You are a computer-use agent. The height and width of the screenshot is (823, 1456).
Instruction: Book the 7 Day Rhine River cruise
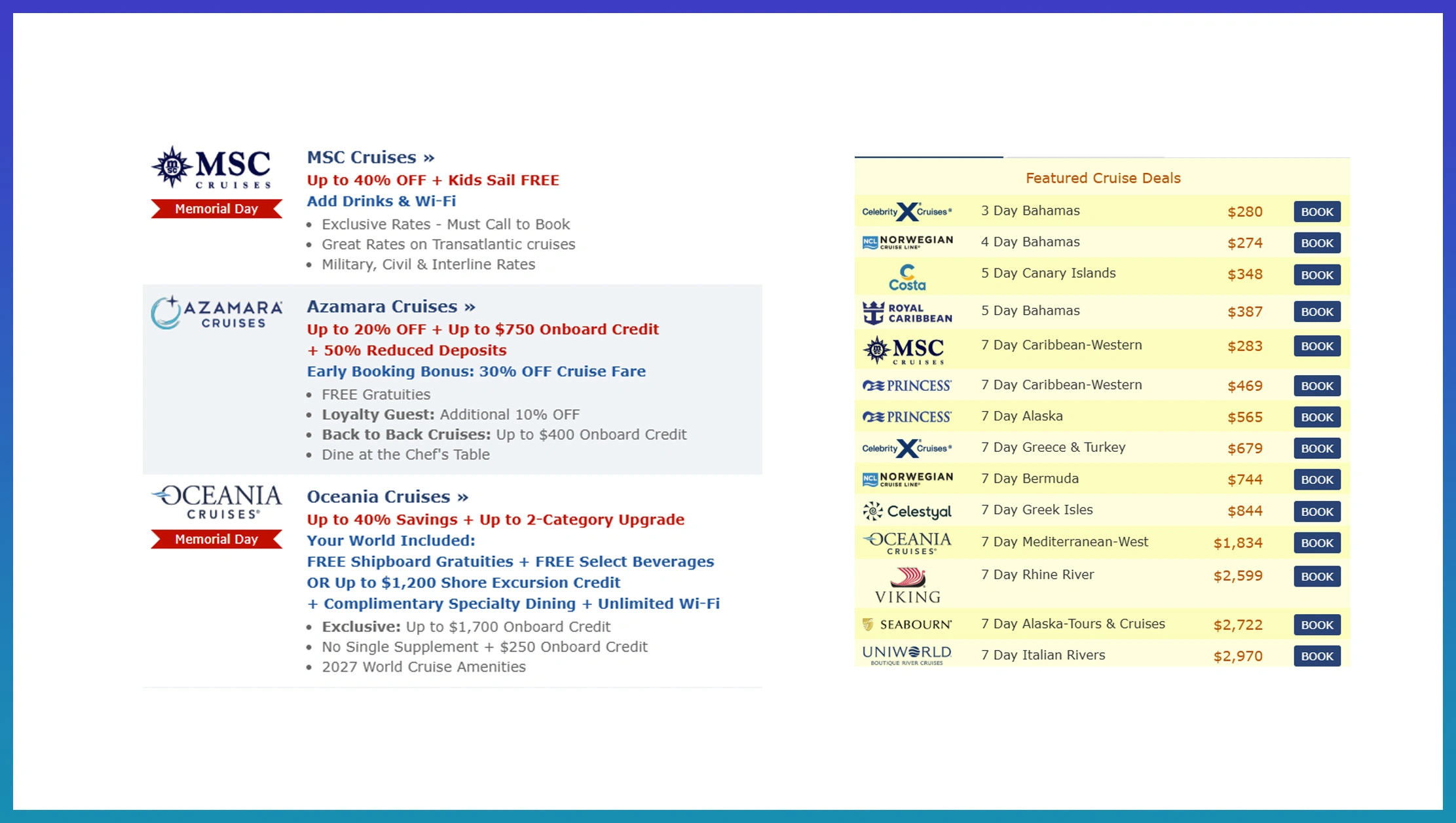(1317, 576)
